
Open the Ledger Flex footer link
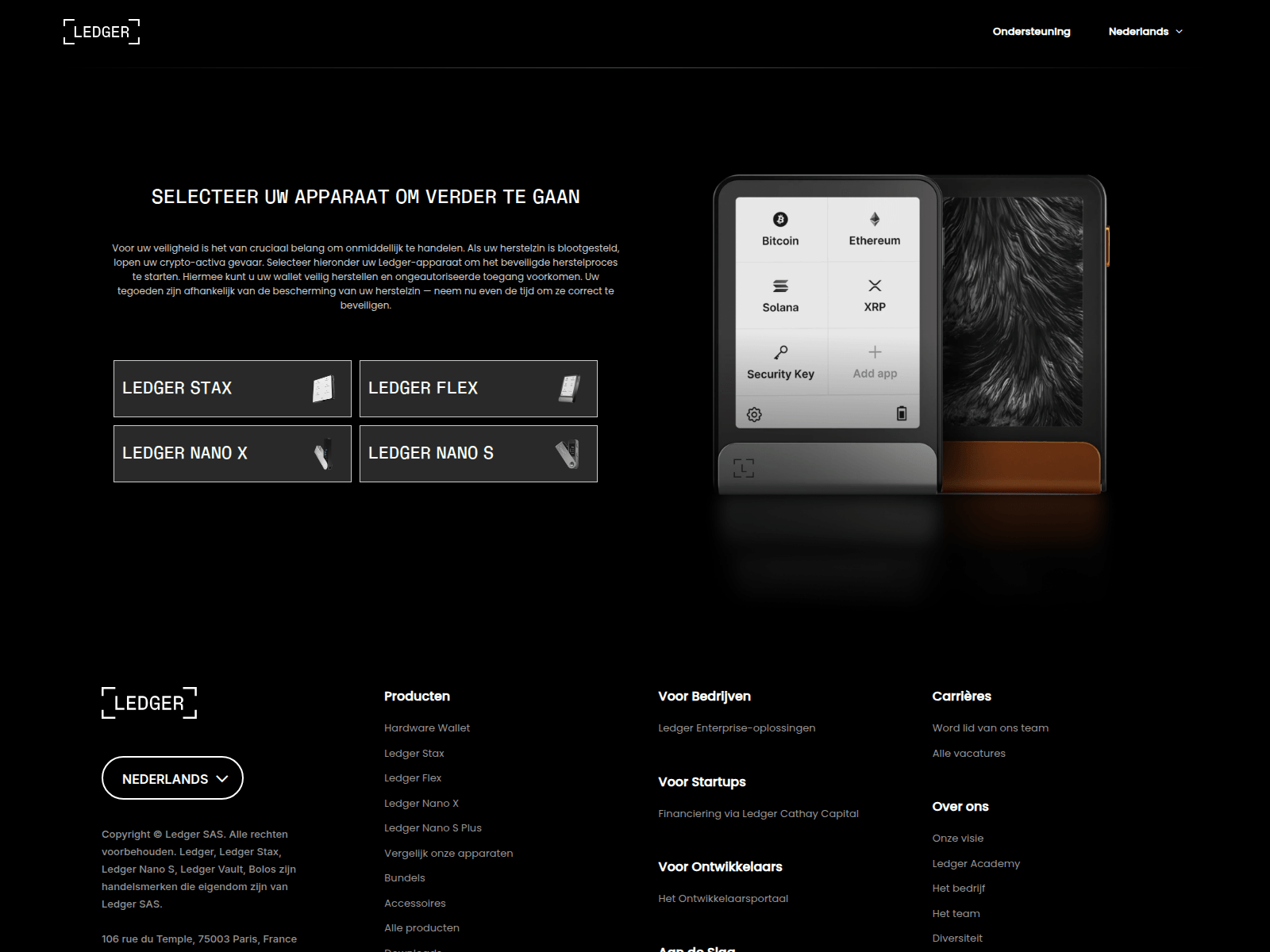(413, 778)
